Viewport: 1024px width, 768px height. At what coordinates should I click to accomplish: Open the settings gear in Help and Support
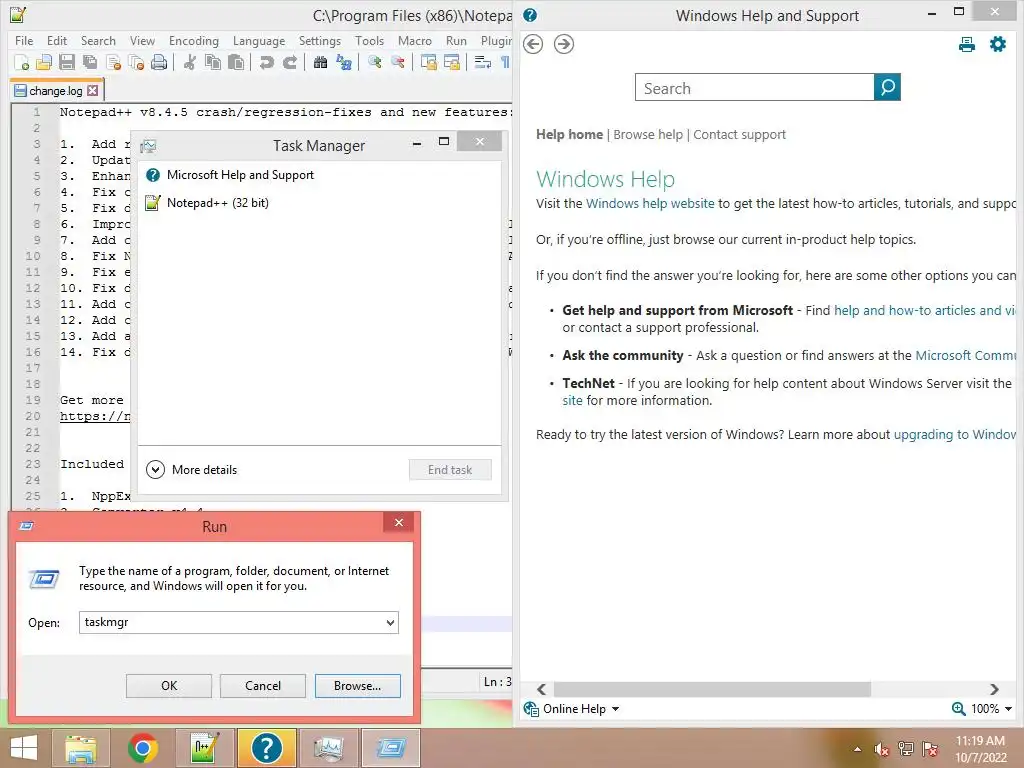[x=997, y=44]
